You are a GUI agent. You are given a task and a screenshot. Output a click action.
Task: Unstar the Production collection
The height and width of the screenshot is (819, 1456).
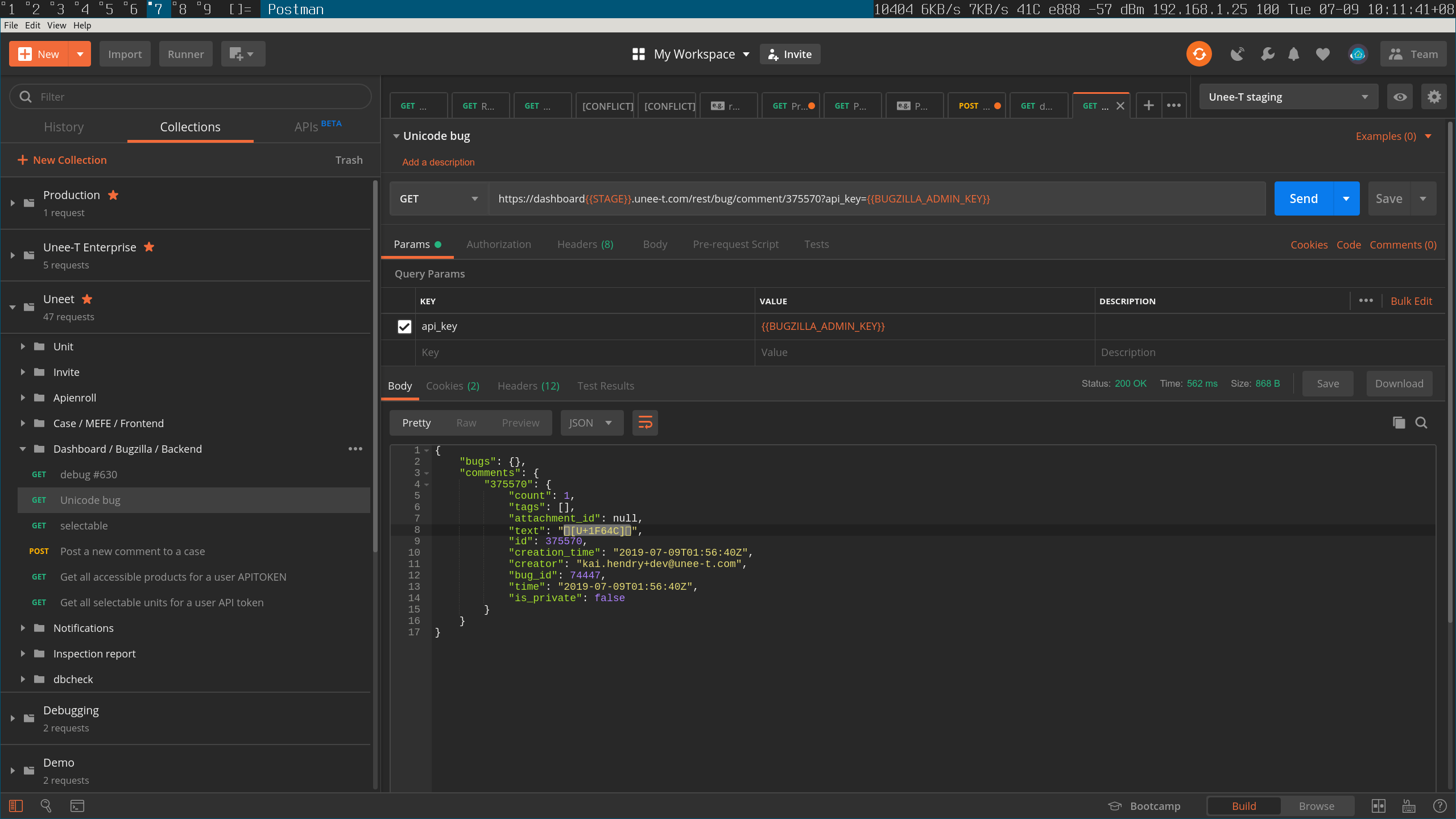pos(113,195)
